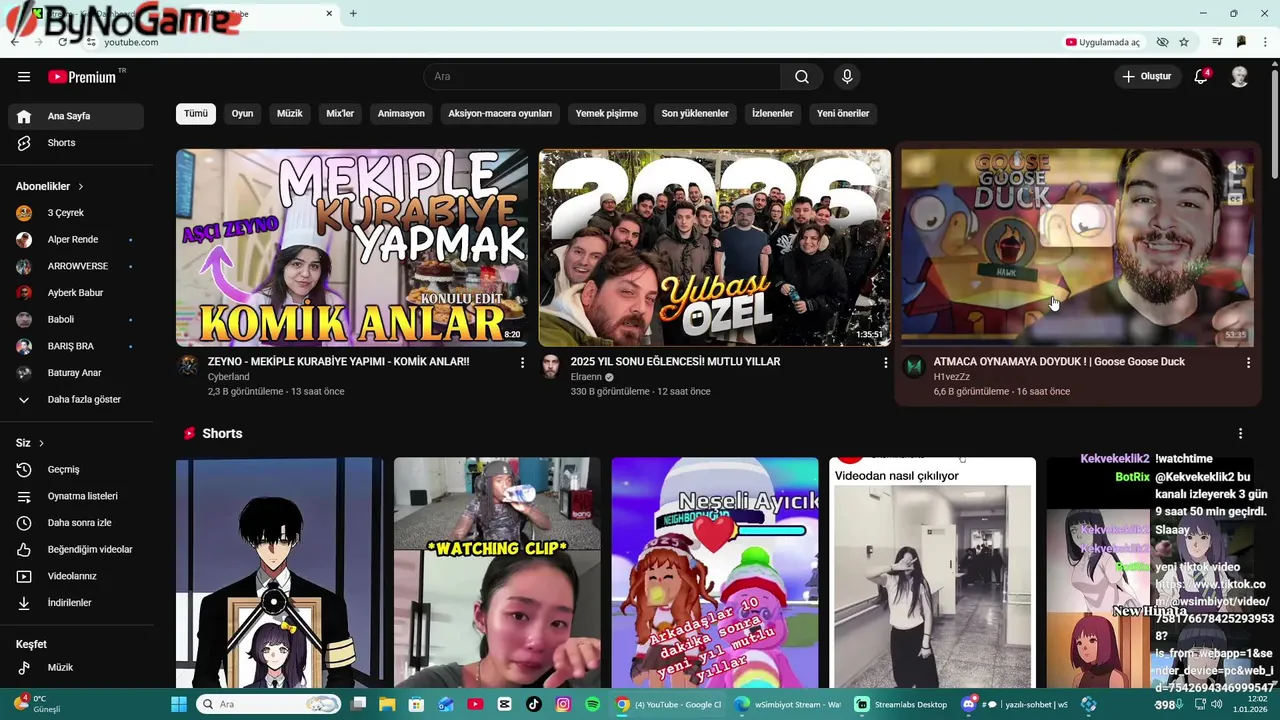This screenshot has height=720, width=1280.
Task: Open the Chrome media control icon
Action: point(1217,42)
